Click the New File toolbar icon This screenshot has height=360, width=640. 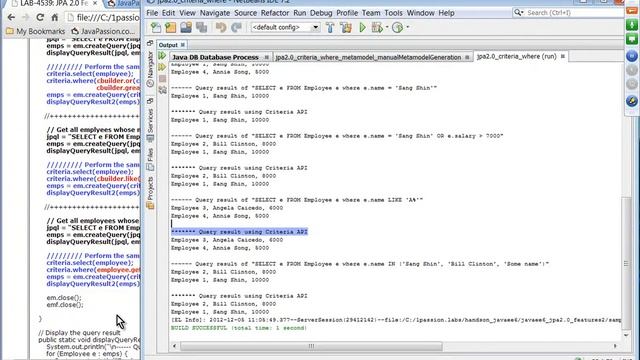pyautogui.click(x=156, y=27)
